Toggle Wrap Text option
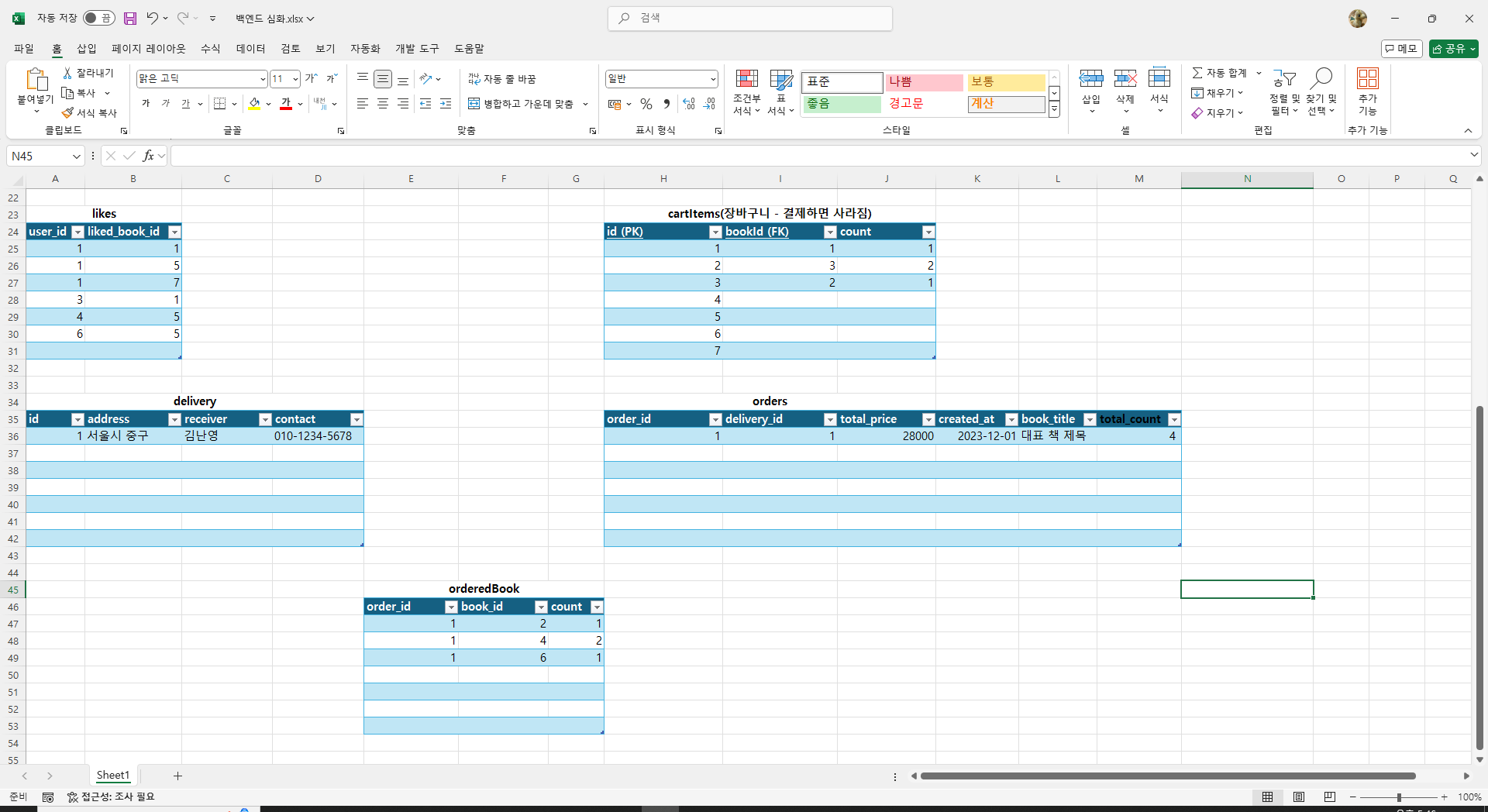The image size is (1488, 812). pos(502,79)
